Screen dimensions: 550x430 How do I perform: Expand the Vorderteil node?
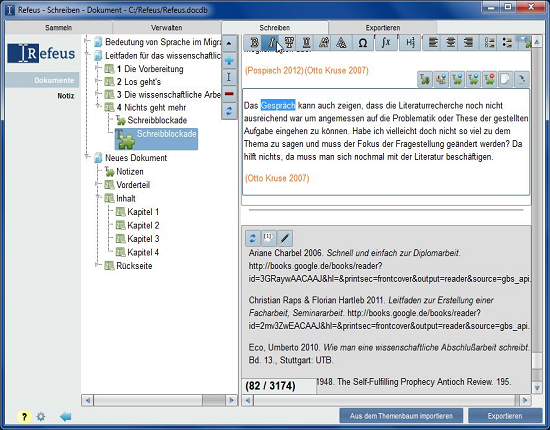tap(98, 184)
